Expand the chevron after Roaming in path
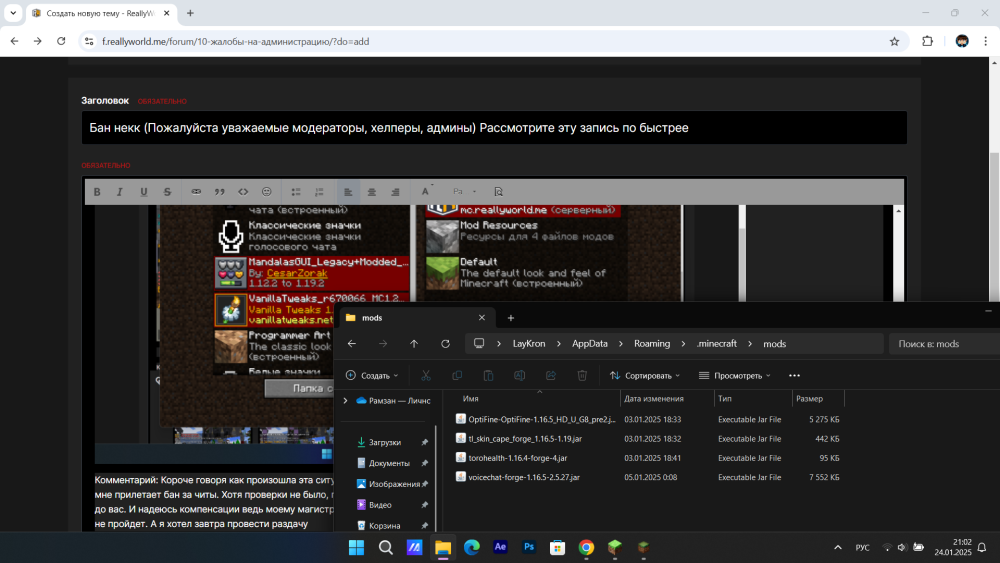1000x563 pixels. click(x=683, y=344)
